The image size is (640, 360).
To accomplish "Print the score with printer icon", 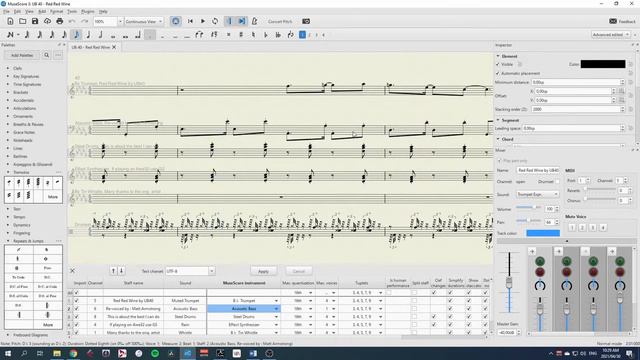I will [60, 21].
